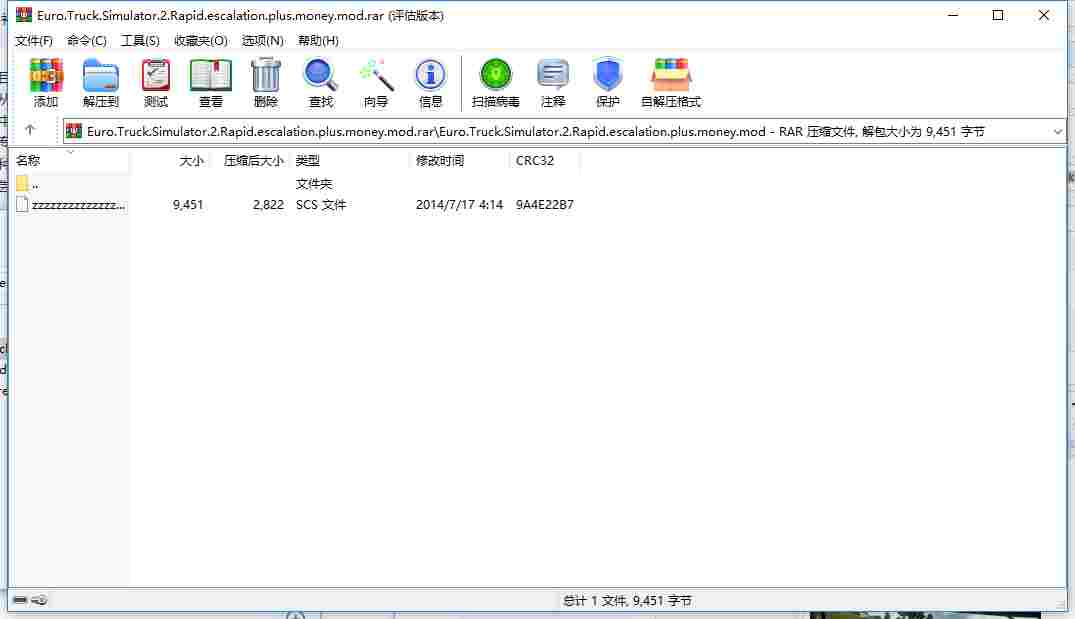The width and height of the screenshot is (1075, 619).
Task: Click the 2014/7/17 4:14 modified date
Action: coord(459,204)
